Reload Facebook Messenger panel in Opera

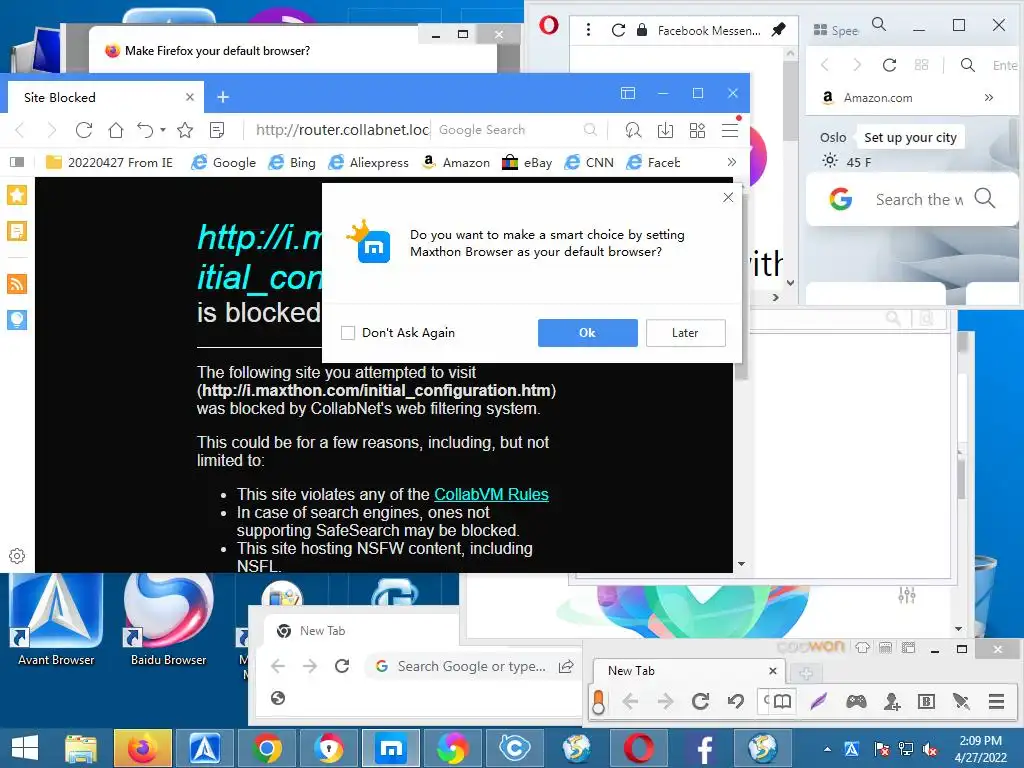point(618,30)
